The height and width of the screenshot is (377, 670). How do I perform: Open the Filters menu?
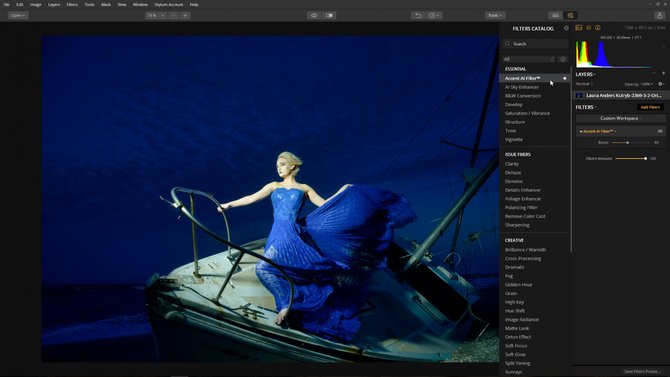(72, 4)
